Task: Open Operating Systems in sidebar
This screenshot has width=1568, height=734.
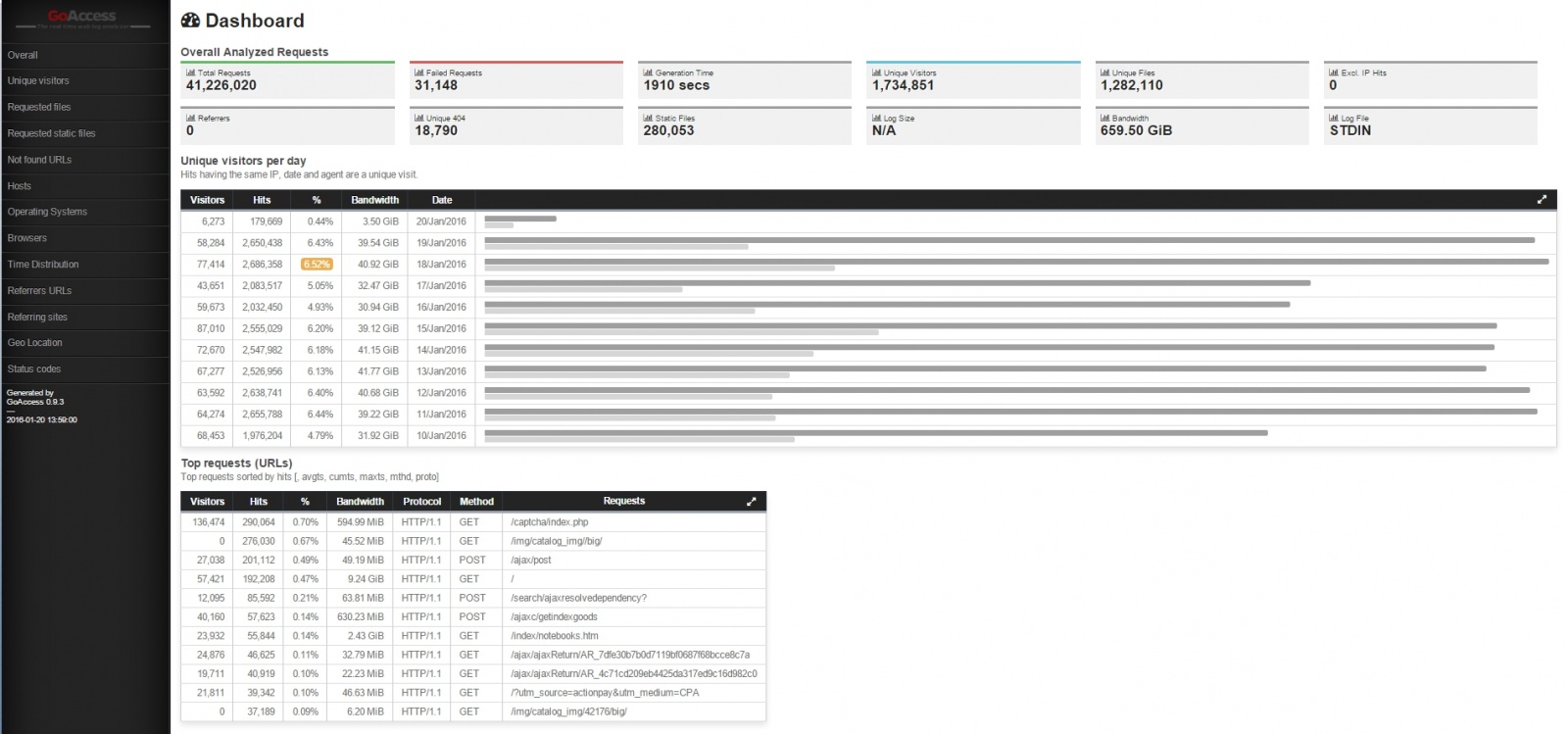Action: pos(85,212)
